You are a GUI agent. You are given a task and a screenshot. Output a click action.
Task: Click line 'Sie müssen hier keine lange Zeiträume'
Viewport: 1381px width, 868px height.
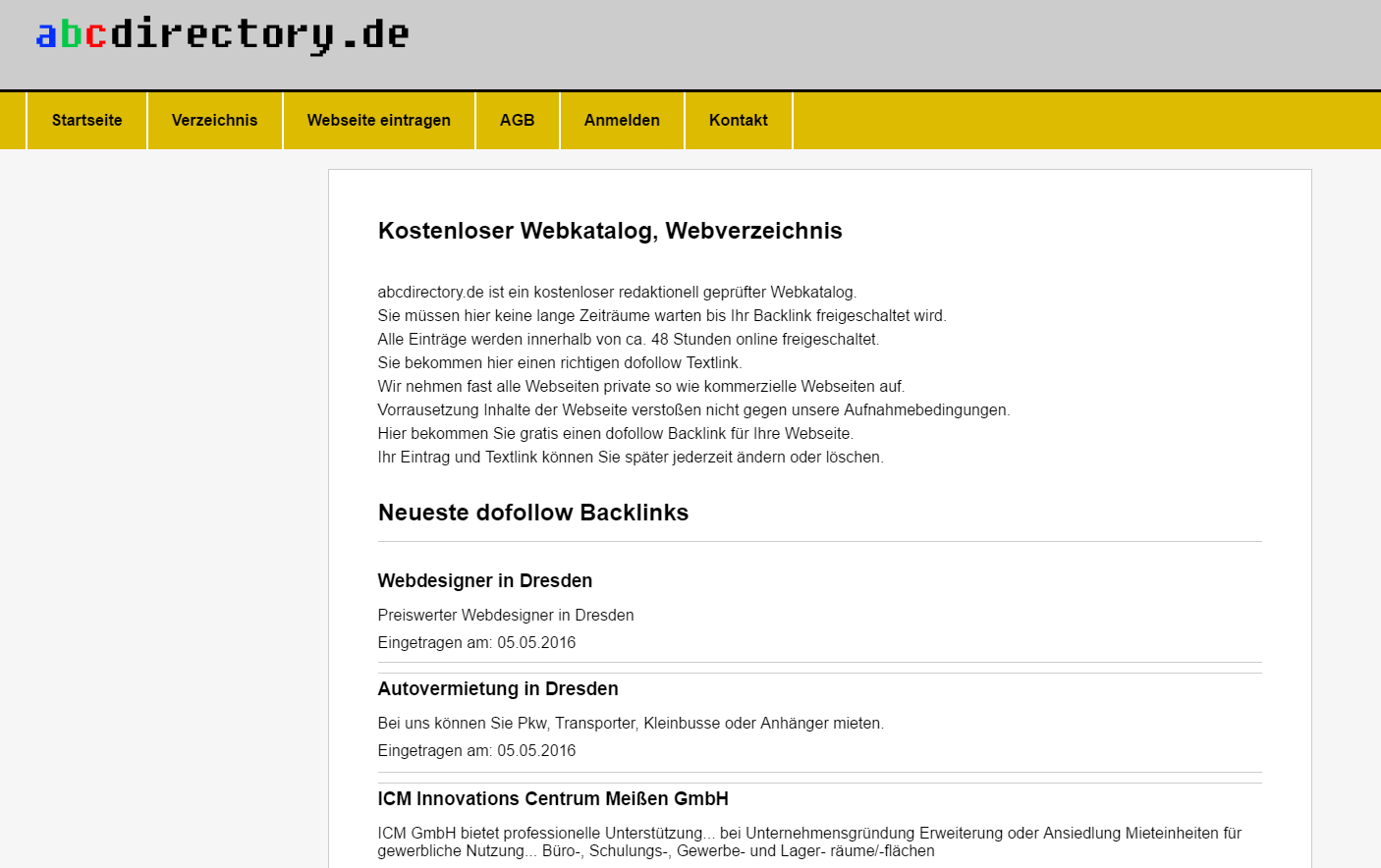[662, 315]
